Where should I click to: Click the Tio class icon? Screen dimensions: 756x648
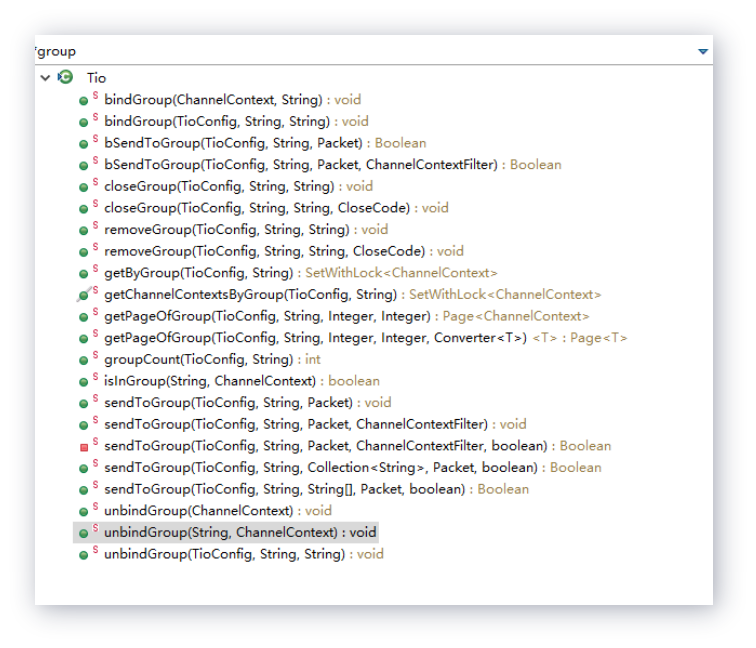pyautogui.click(x=65, y=77)
